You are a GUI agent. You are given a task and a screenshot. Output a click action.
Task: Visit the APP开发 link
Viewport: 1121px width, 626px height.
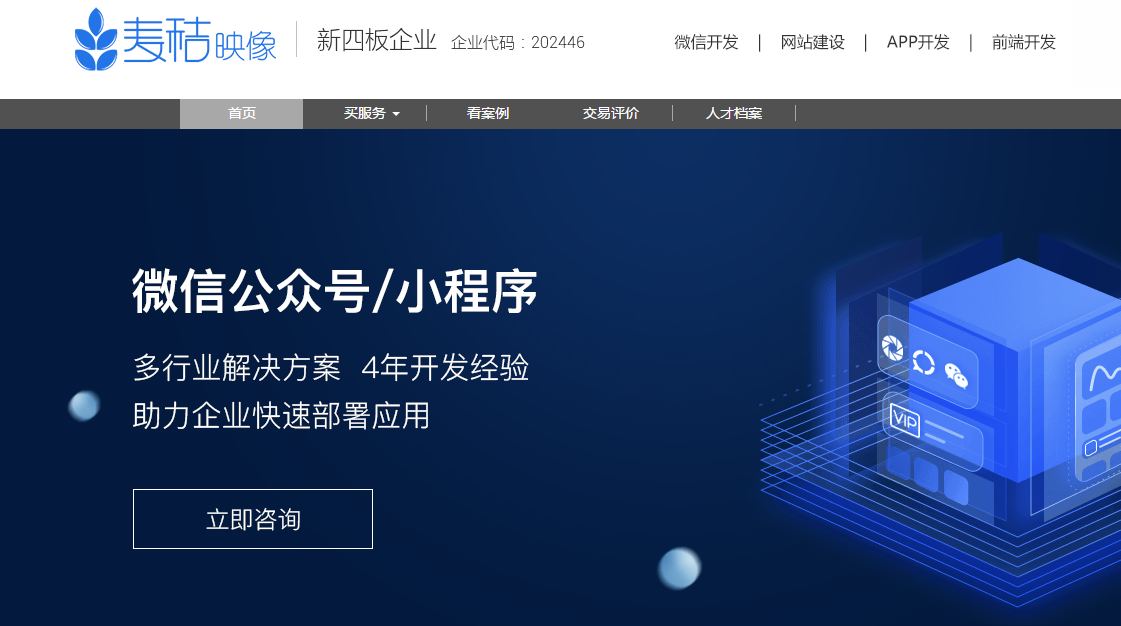918,42
